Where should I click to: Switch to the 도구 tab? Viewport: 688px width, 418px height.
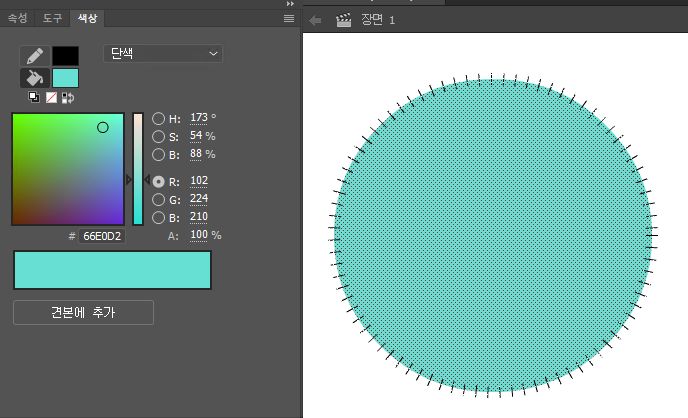click(x=52, y=18)
